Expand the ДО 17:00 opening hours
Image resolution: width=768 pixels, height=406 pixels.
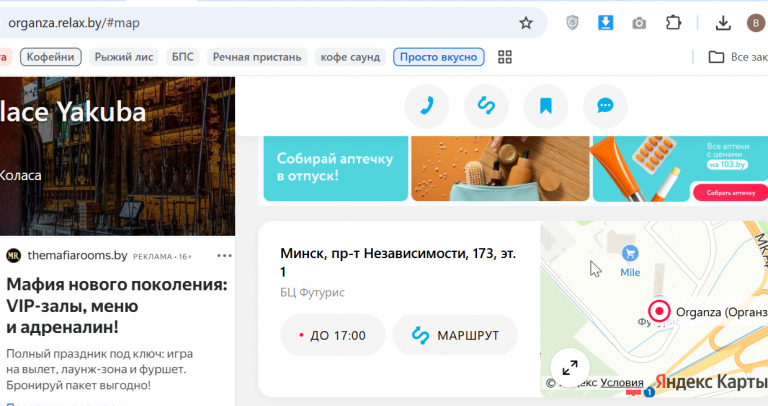pyautogui.click(x=333, y=335)
